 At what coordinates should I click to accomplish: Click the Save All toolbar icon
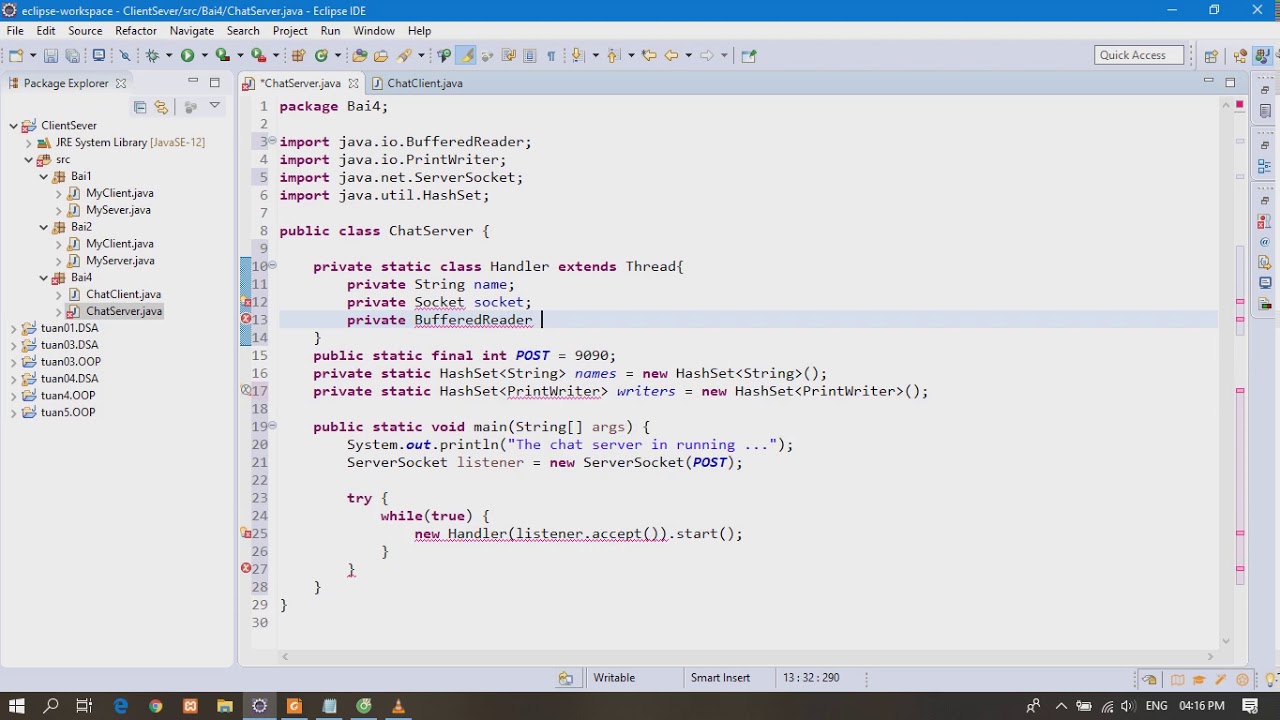tap(71, 56)
